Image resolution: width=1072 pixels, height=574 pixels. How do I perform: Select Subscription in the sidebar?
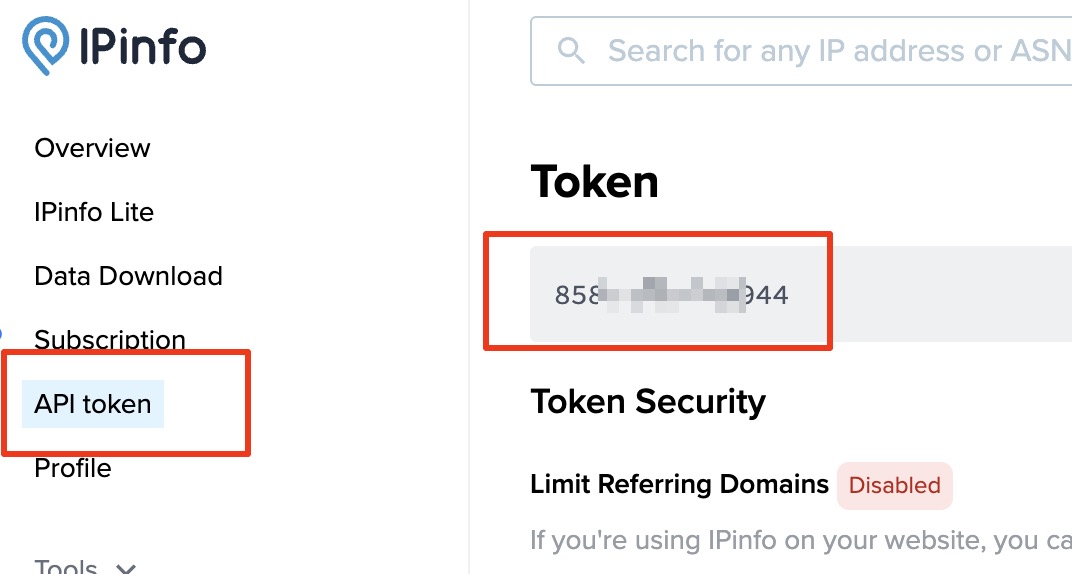pos(110,340)
